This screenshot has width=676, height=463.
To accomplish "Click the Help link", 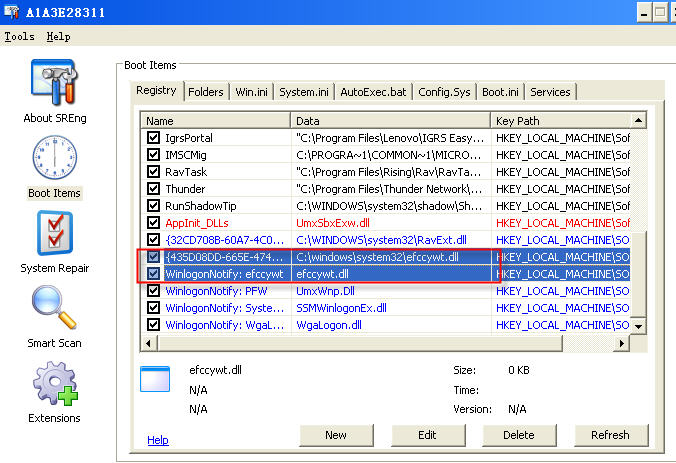I will (158, 440).
